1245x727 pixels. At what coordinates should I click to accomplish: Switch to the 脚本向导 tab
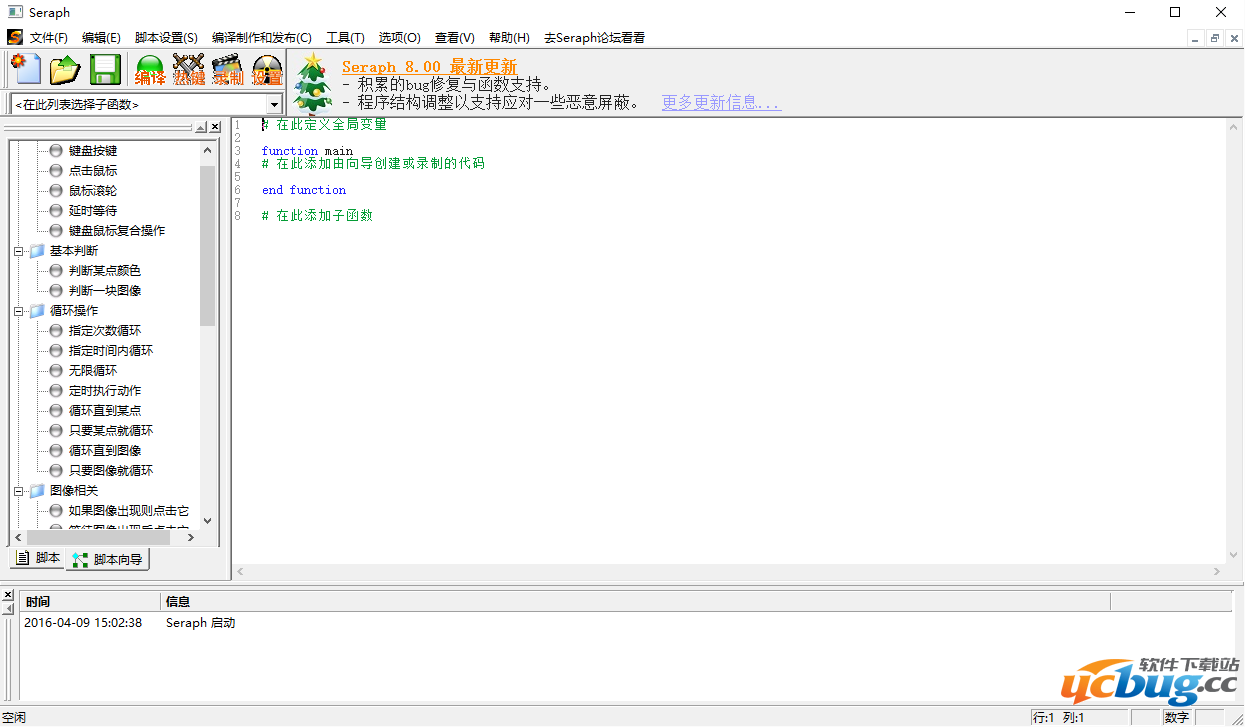tap(108, 559)
